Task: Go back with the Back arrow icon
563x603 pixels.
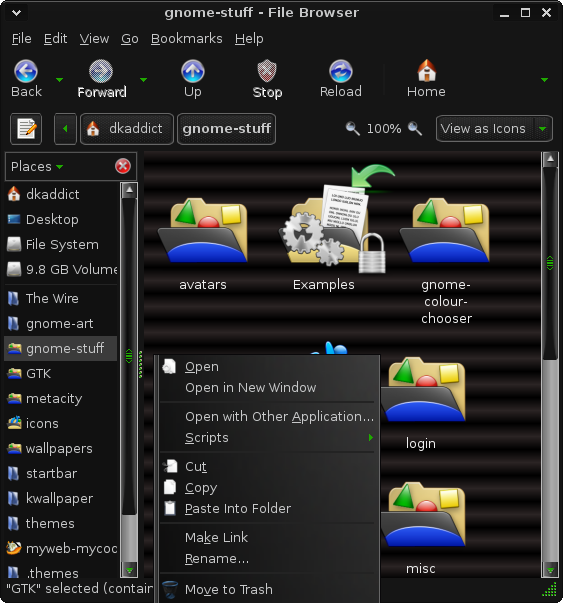Action: [26, 71]
